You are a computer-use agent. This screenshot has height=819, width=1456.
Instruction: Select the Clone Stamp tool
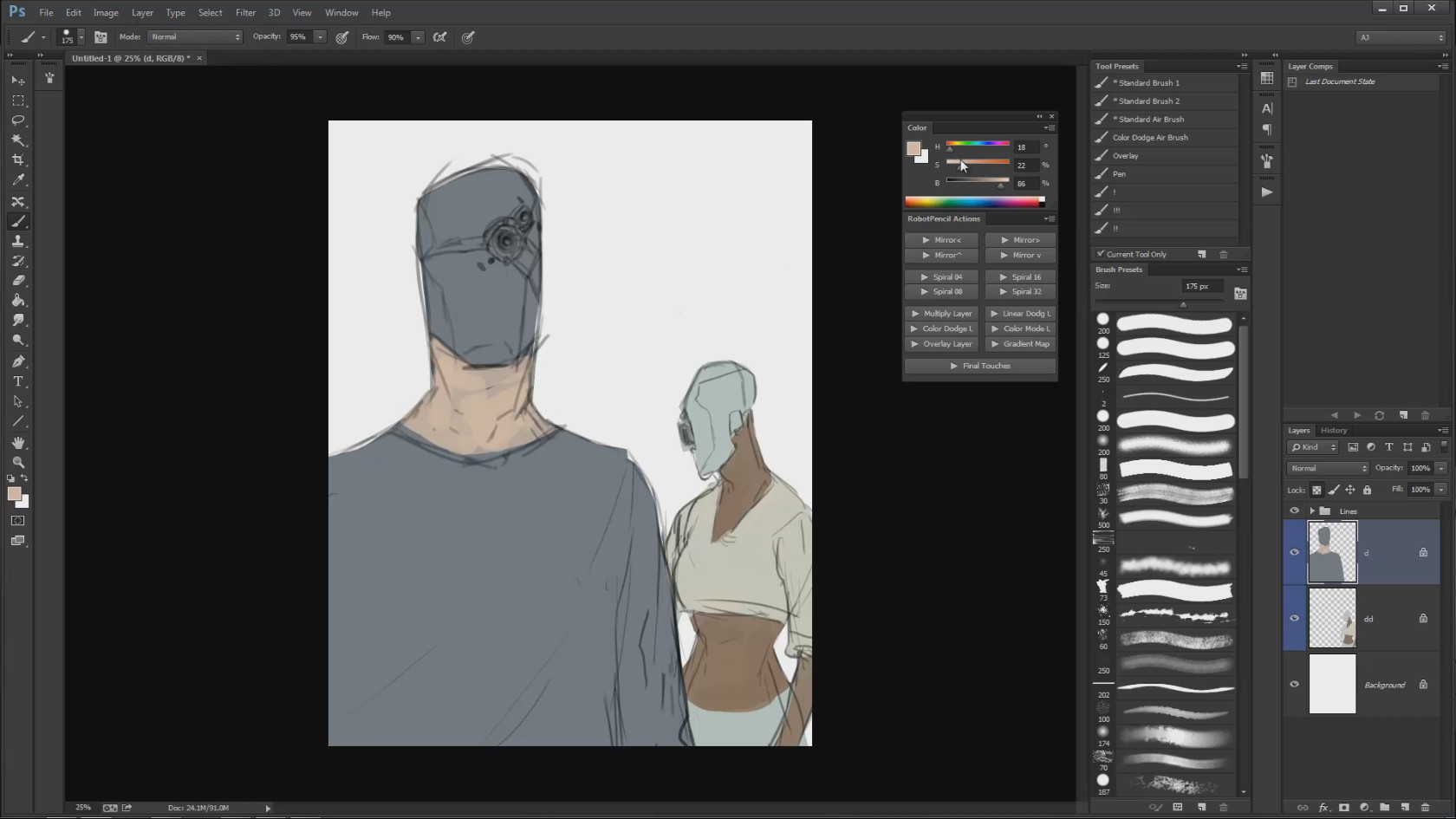18,241
